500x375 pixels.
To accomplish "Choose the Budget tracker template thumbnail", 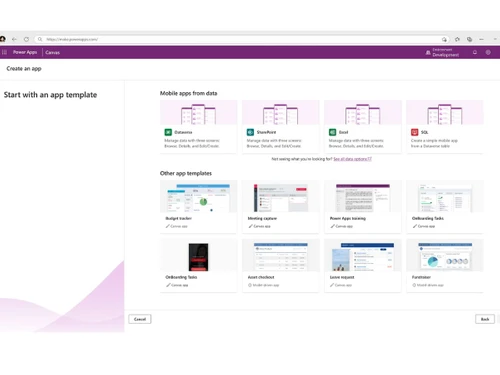I will pos(198,197).
